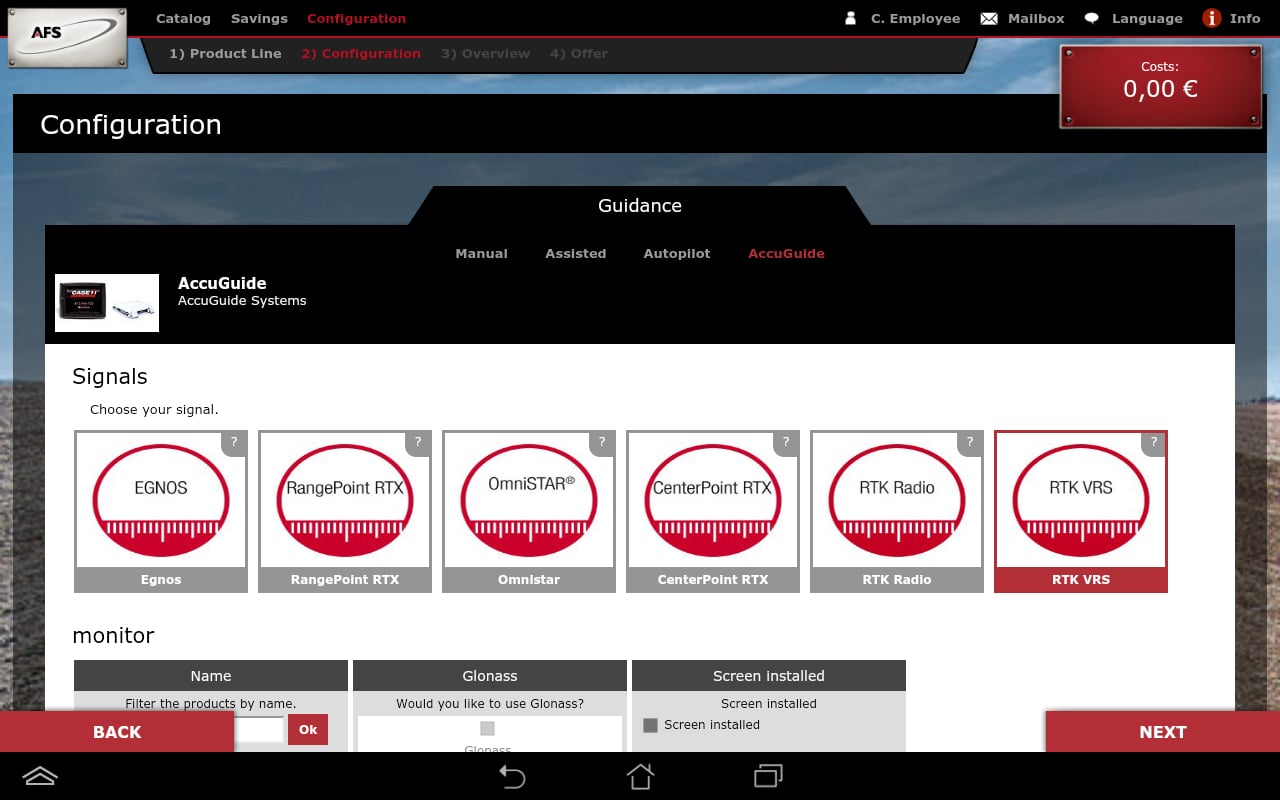Click the Guidance section header
The image size is (1280, 800).
click(x=640, y=205)
